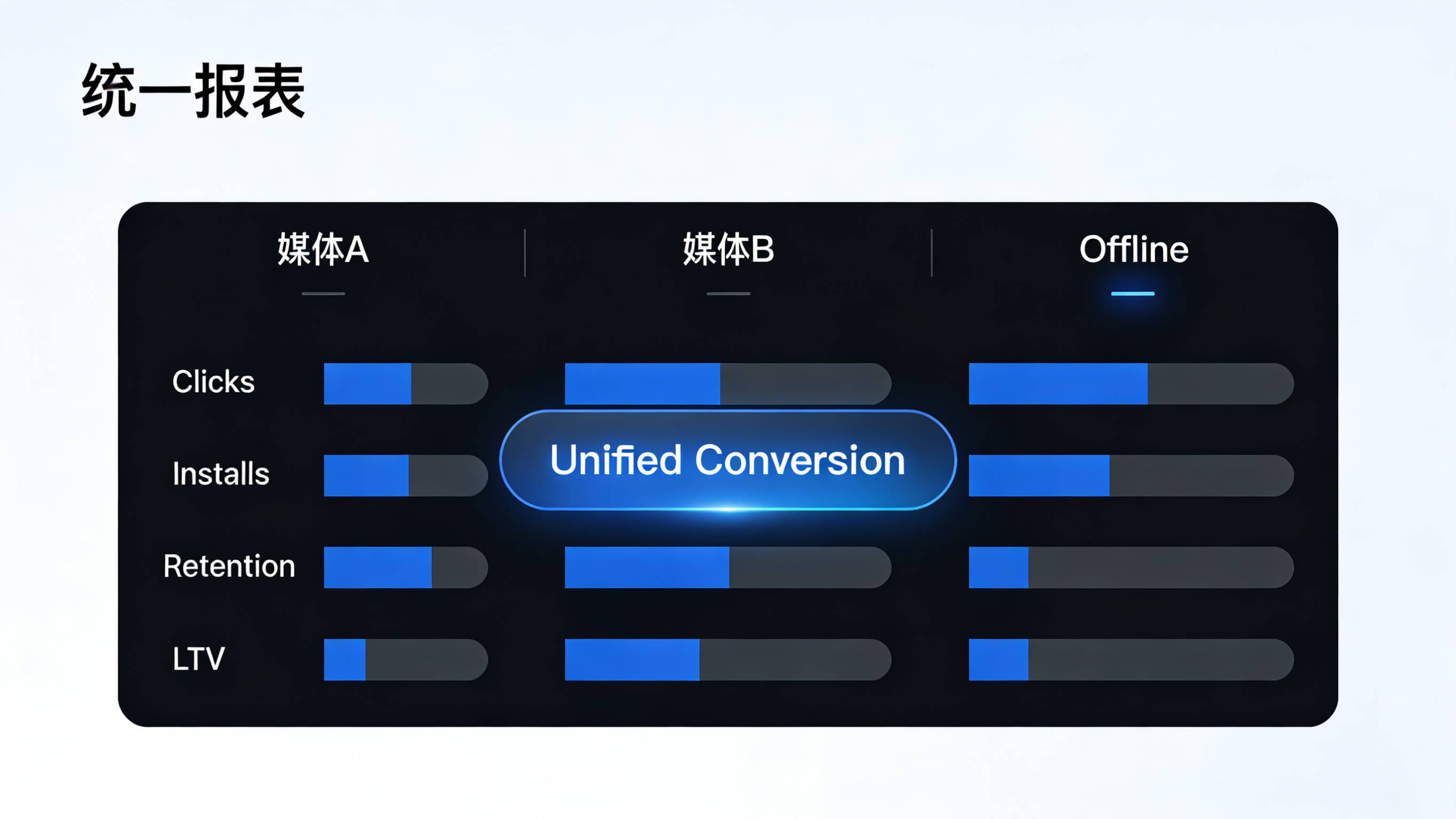The width and height of the screenshot is (1456, 819).
Task: Click the 媒体A Retention progress bar
Action: click(405, 567)
